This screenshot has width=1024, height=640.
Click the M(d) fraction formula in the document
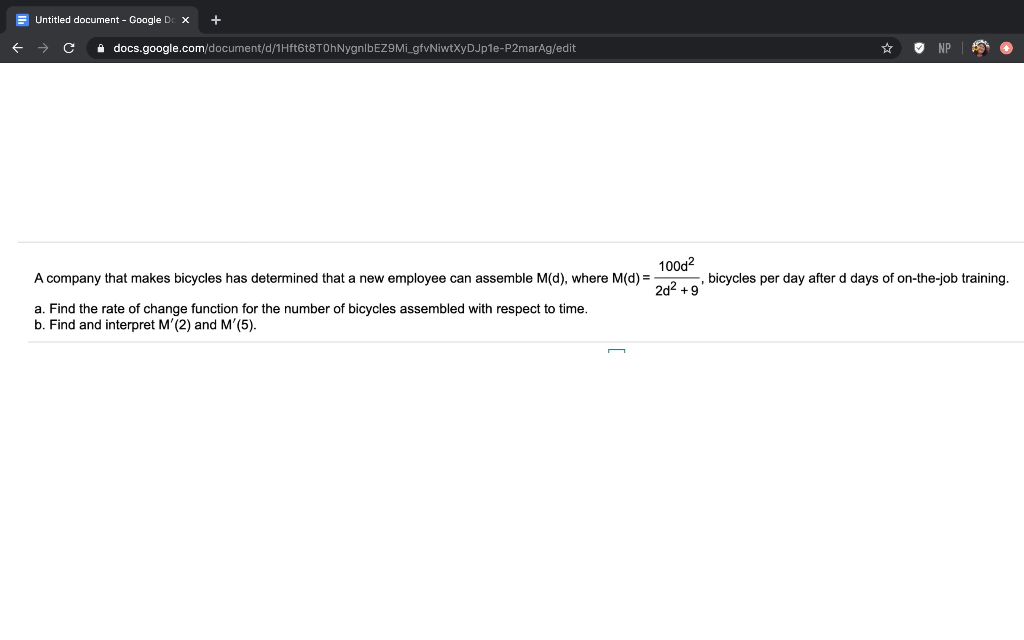point(676,278)
